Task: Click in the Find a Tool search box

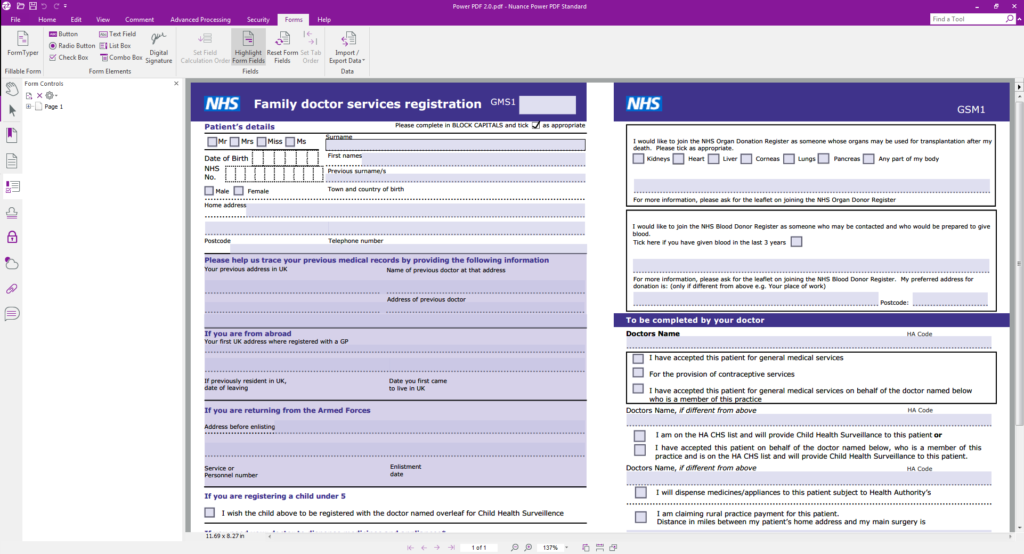Action: [x=968, y=19]
